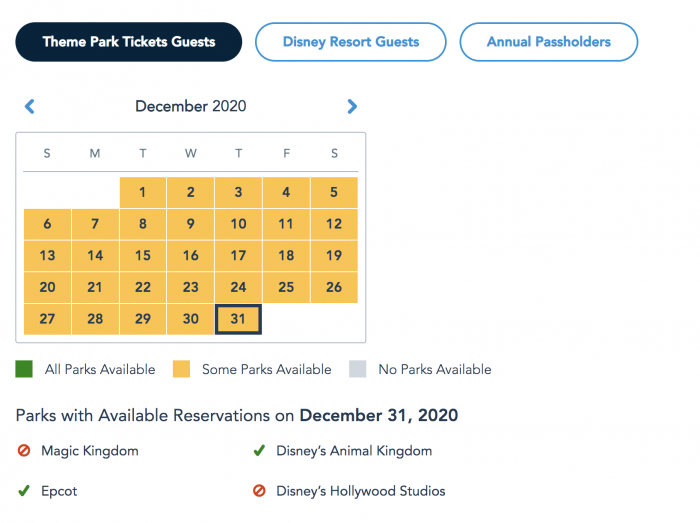Screen dimensions: 700x523
Task: Select Theme Park Tickets Guests tab
Action: pos(128,42)
